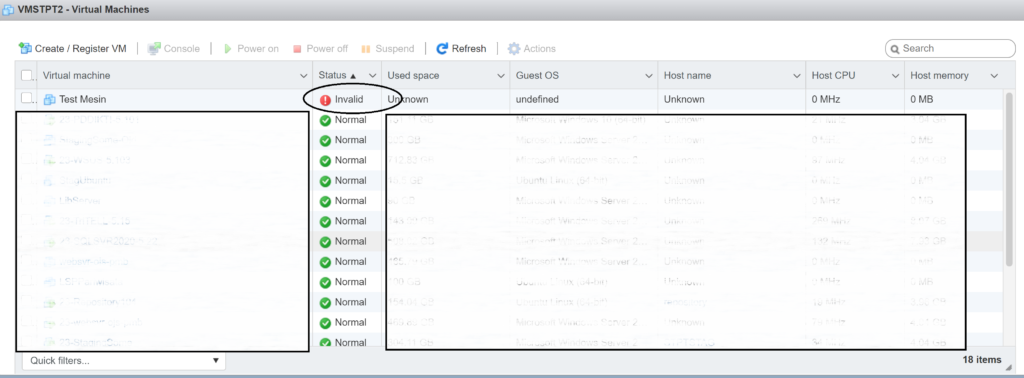
Task: Click Test Mesin's Host name Unknown cell
Action: click(x=684, y=100)
